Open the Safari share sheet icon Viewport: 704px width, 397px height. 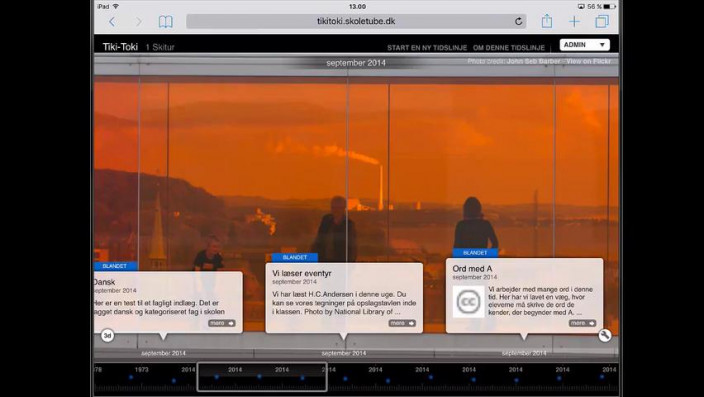pos(546,21)
